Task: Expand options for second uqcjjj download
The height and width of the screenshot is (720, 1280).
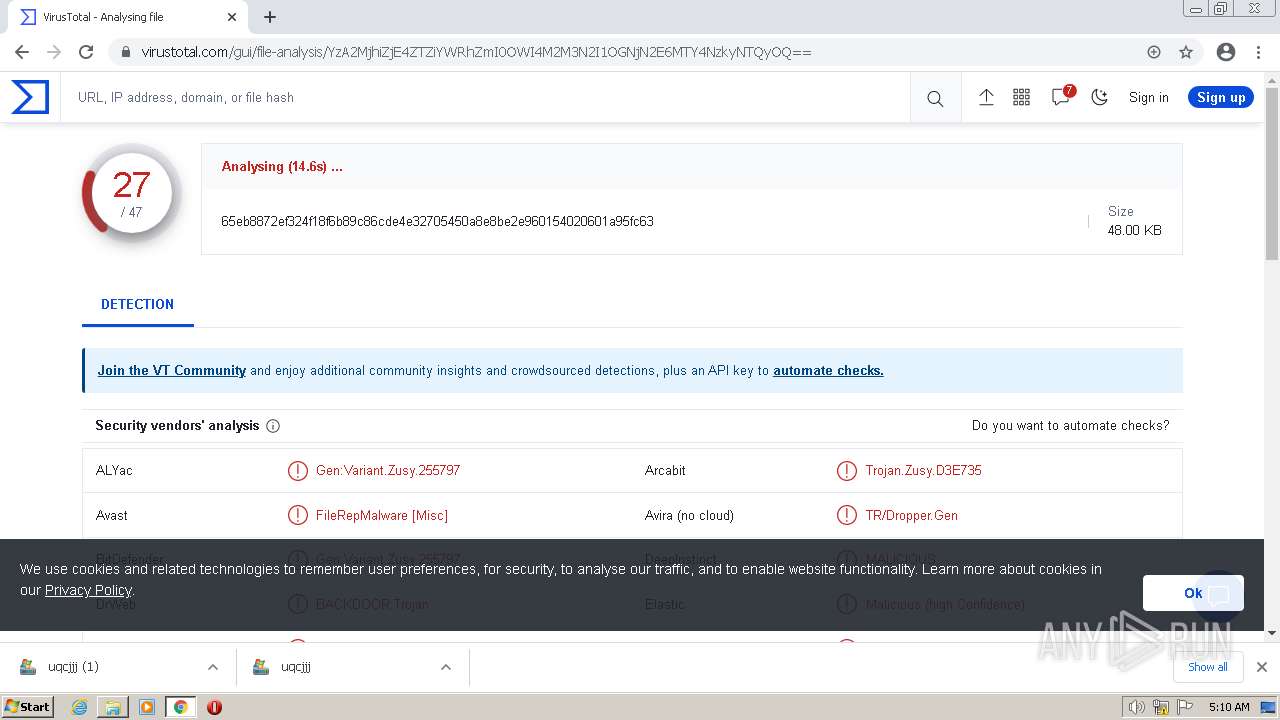Action: click(446, 667)
